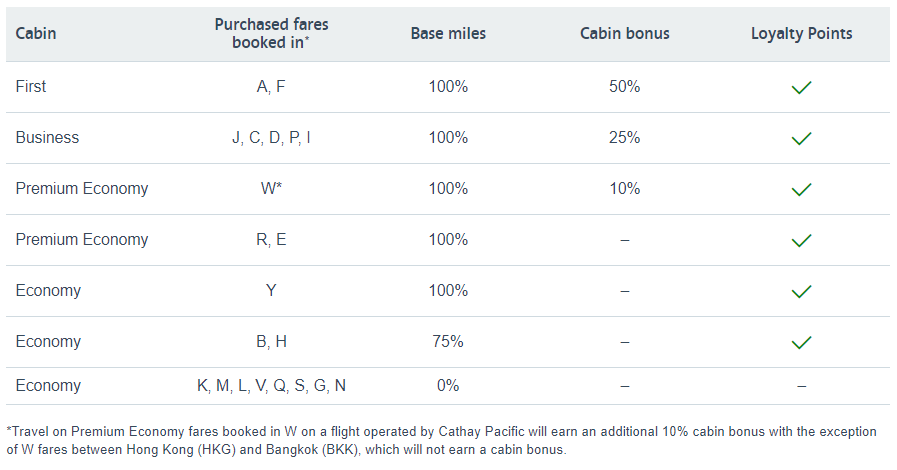This screenshot has width=897, height=470.
Task: Select the 25% cabin bonus for Business
Action: (x=625, y=137)
